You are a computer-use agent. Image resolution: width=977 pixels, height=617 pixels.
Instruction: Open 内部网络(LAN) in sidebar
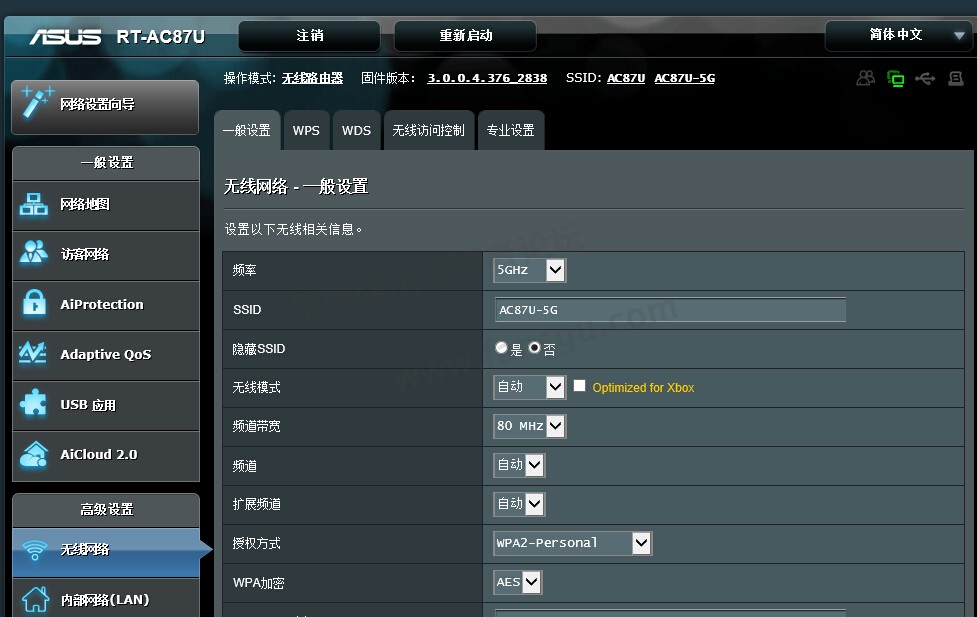tap(106, 598)
